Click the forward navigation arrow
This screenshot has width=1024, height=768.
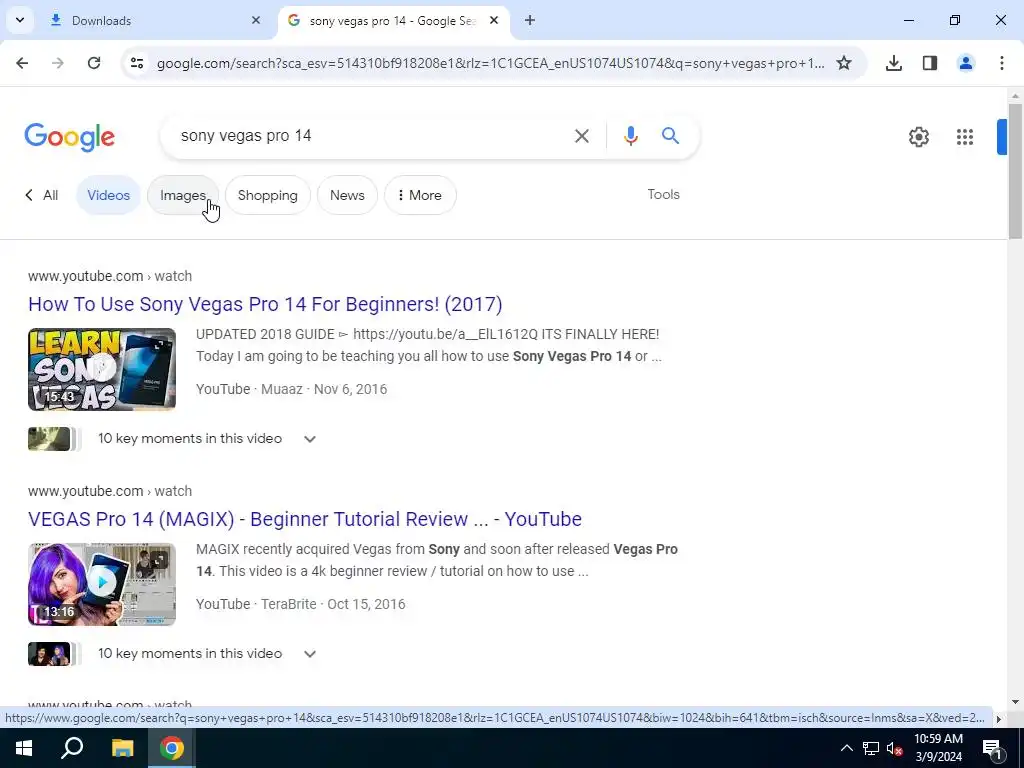click(58, 63)
